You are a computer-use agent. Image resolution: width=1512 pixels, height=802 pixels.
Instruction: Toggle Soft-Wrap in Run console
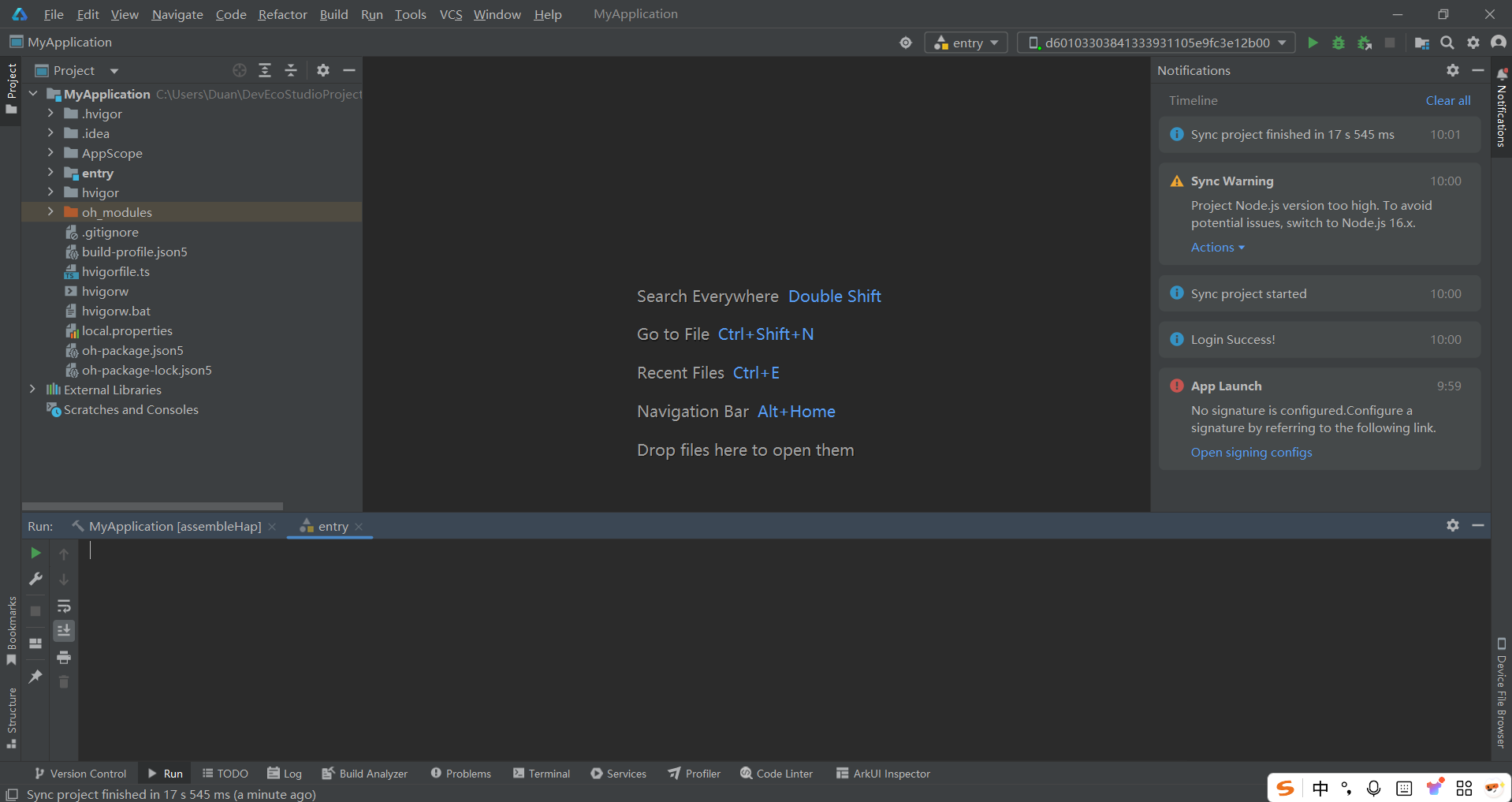pos(64,606)
